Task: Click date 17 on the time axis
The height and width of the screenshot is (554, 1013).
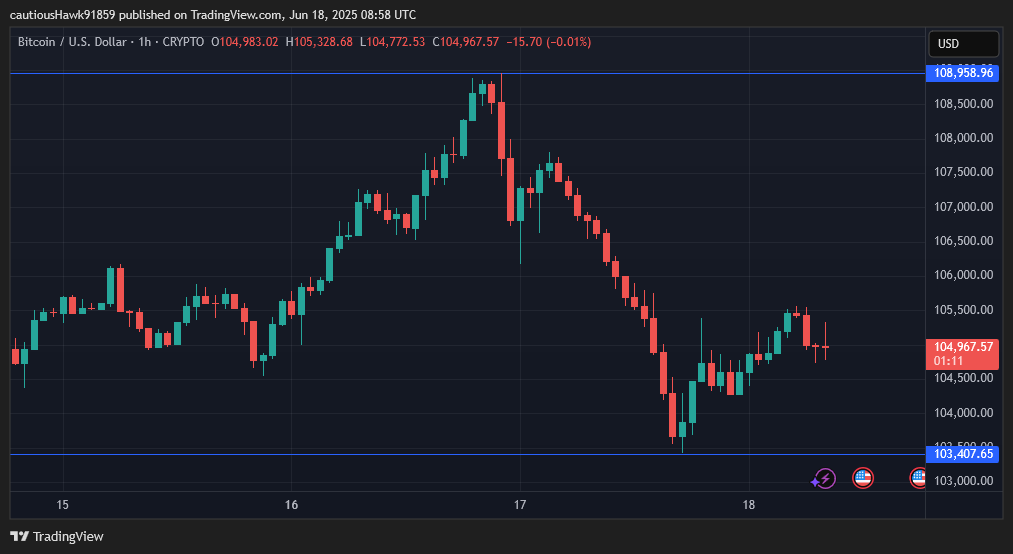Action: coord(520,505)
